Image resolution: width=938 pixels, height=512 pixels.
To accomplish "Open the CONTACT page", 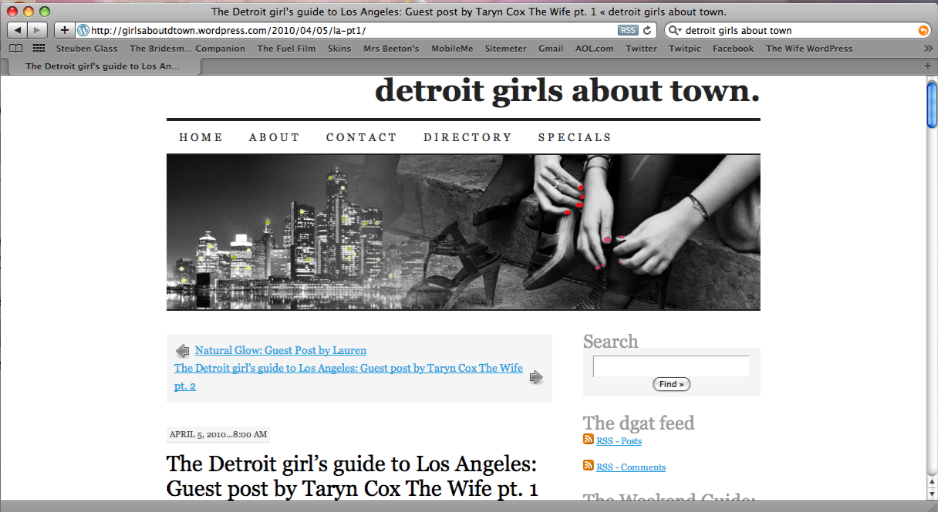I will tap(362, 137).
